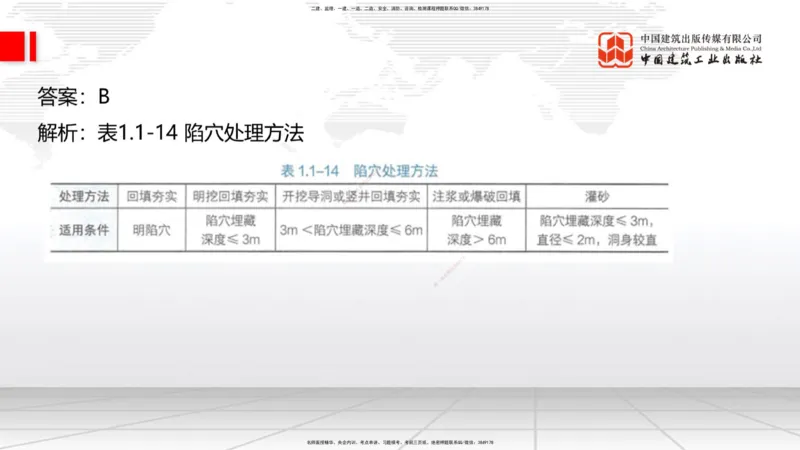Click the '灌砂' header cell
This screenshot has height=450, width=800.
pos(597,196)
